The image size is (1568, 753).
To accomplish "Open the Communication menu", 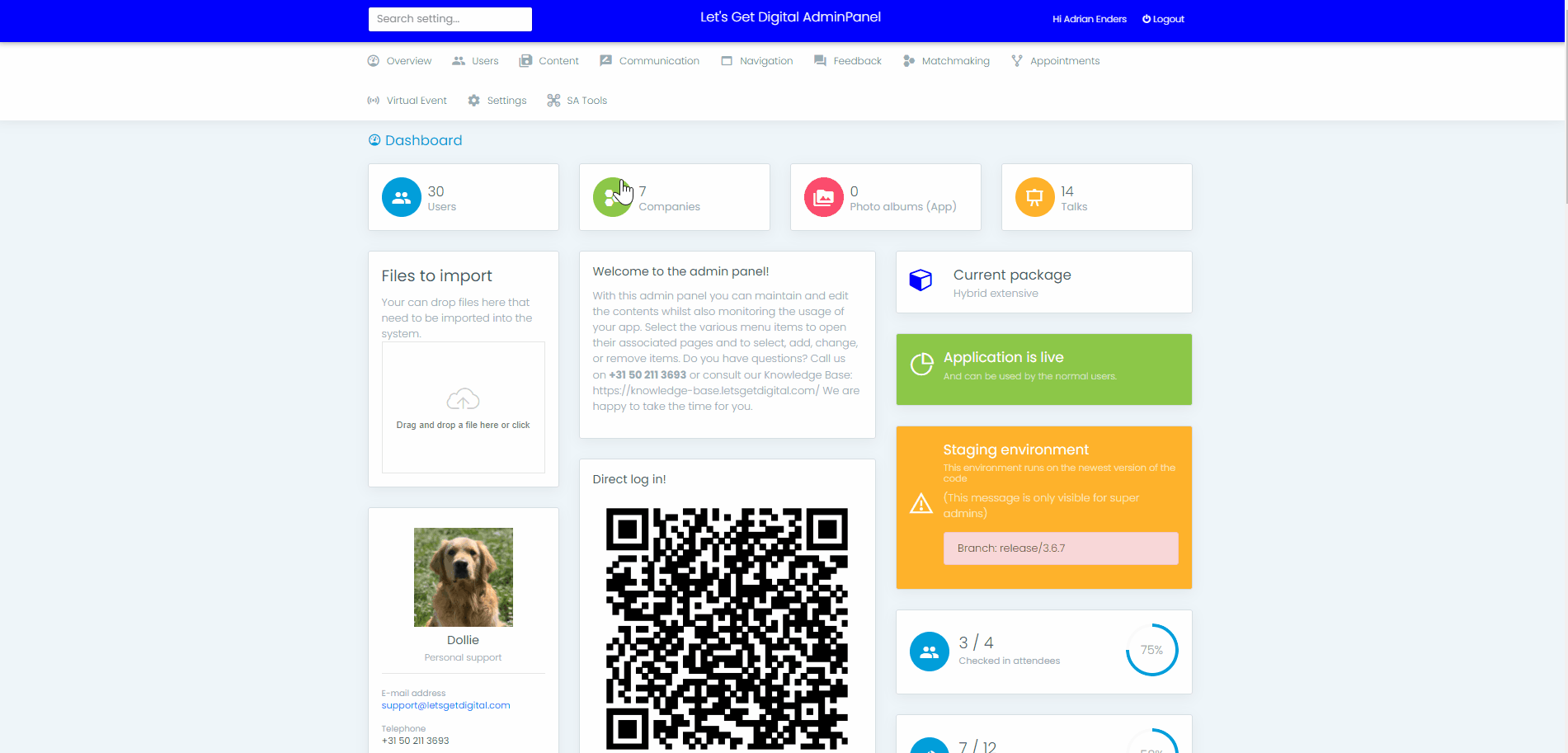I will coord(650,61).
